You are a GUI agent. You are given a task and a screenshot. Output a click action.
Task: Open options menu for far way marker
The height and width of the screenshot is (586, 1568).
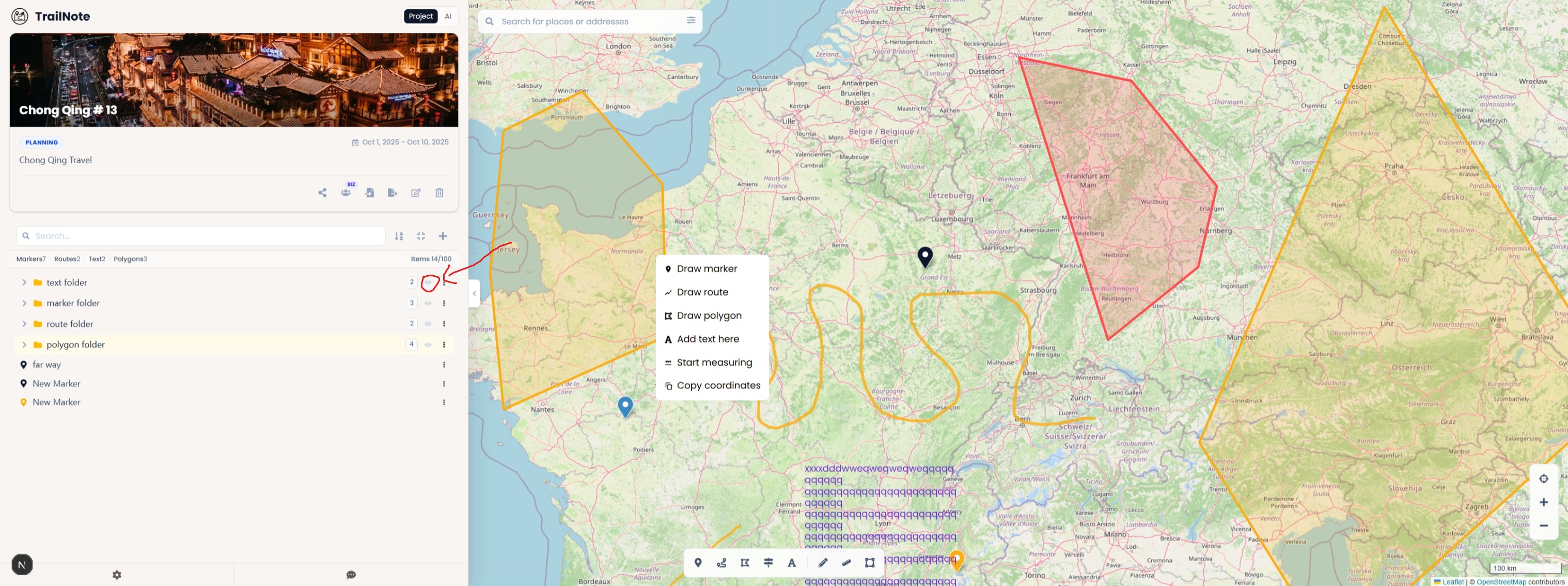click(x=444, y=365)
